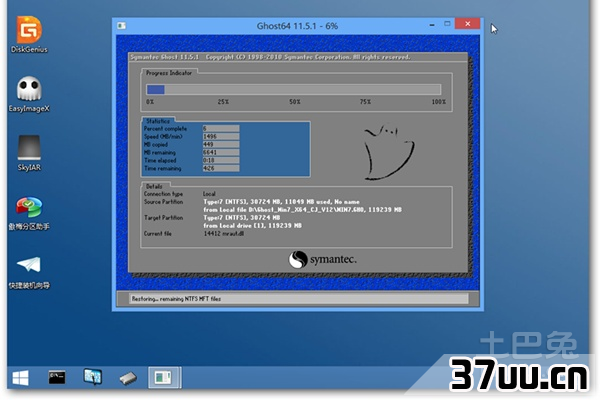This screenshot has width=600, height=400.
Task: Click the MB remaining value 6641
Action: point(221,152)
